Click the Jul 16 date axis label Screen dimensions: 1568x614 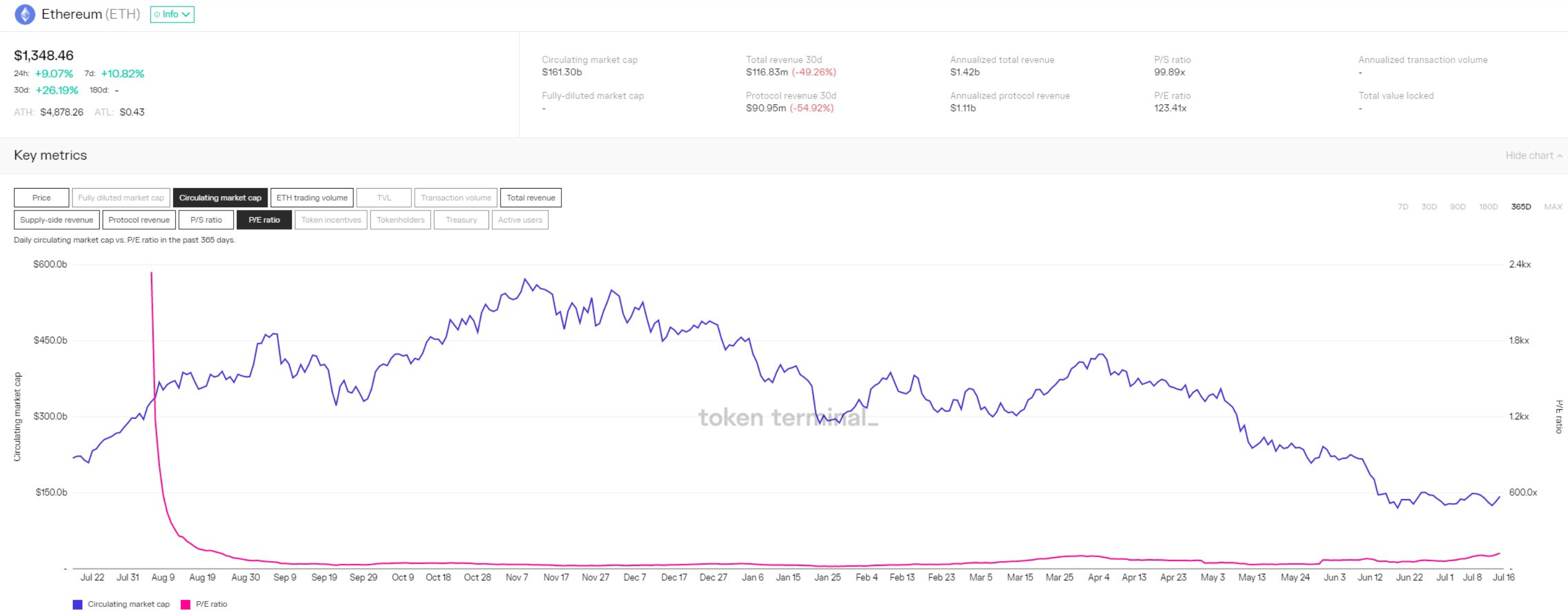(1503, 577)
